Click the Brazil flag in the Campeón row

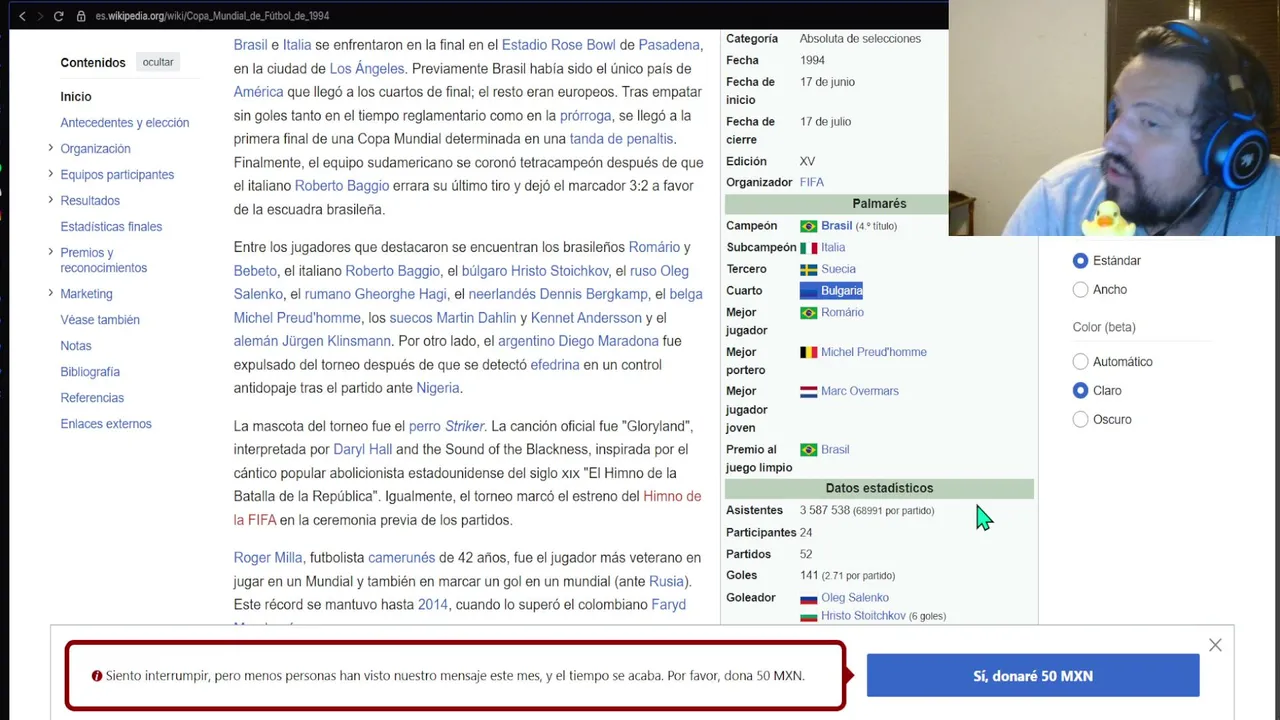pos(809,226)
